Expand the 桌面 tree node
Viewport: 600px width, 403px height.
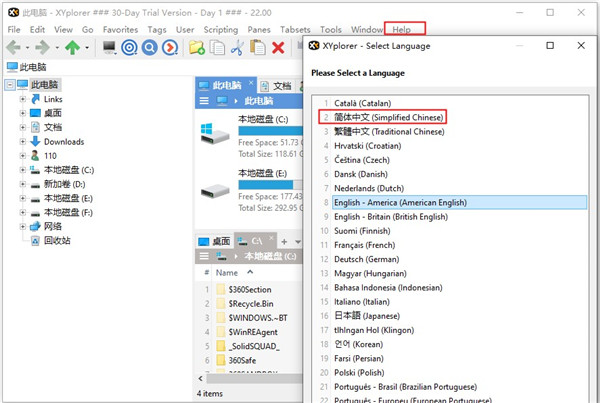point(23,113)
